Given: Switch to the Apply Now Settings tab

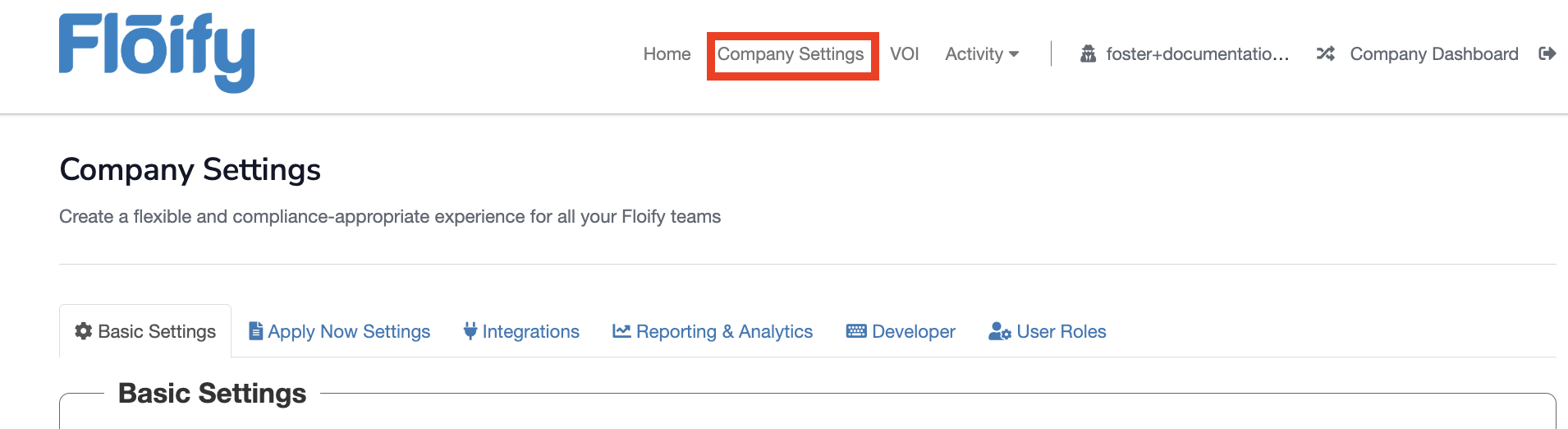Looking at the screenshot, I should [349, 331].
